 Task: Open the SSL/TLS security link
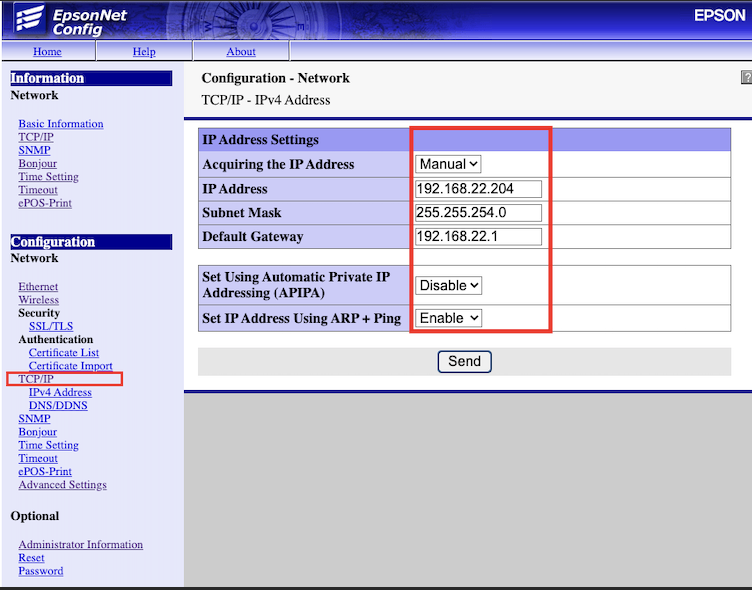(x=51, y=326)
